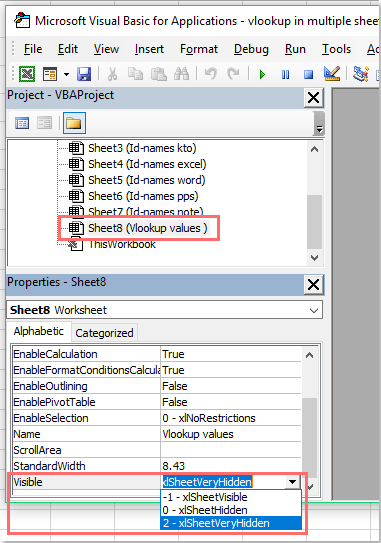Open the Insert UserForm dropdown arrow

[66, 74]
